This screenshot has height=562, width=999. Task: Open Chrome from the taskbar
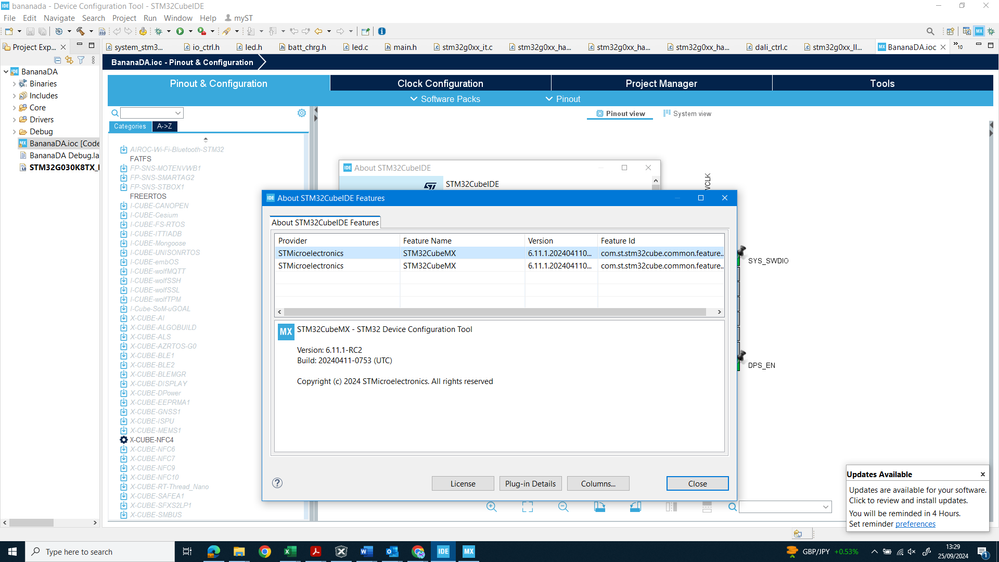264,551
